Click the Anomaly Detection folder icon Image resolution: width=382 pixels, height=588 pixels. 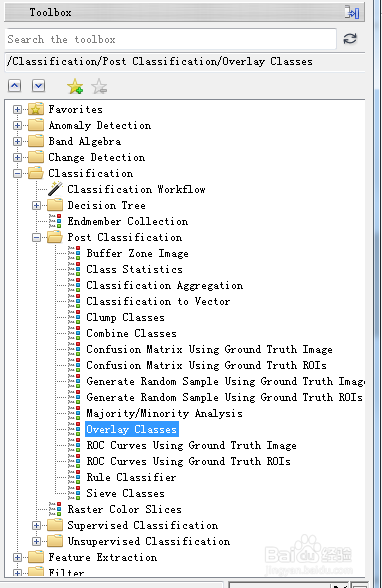[36, 125]
